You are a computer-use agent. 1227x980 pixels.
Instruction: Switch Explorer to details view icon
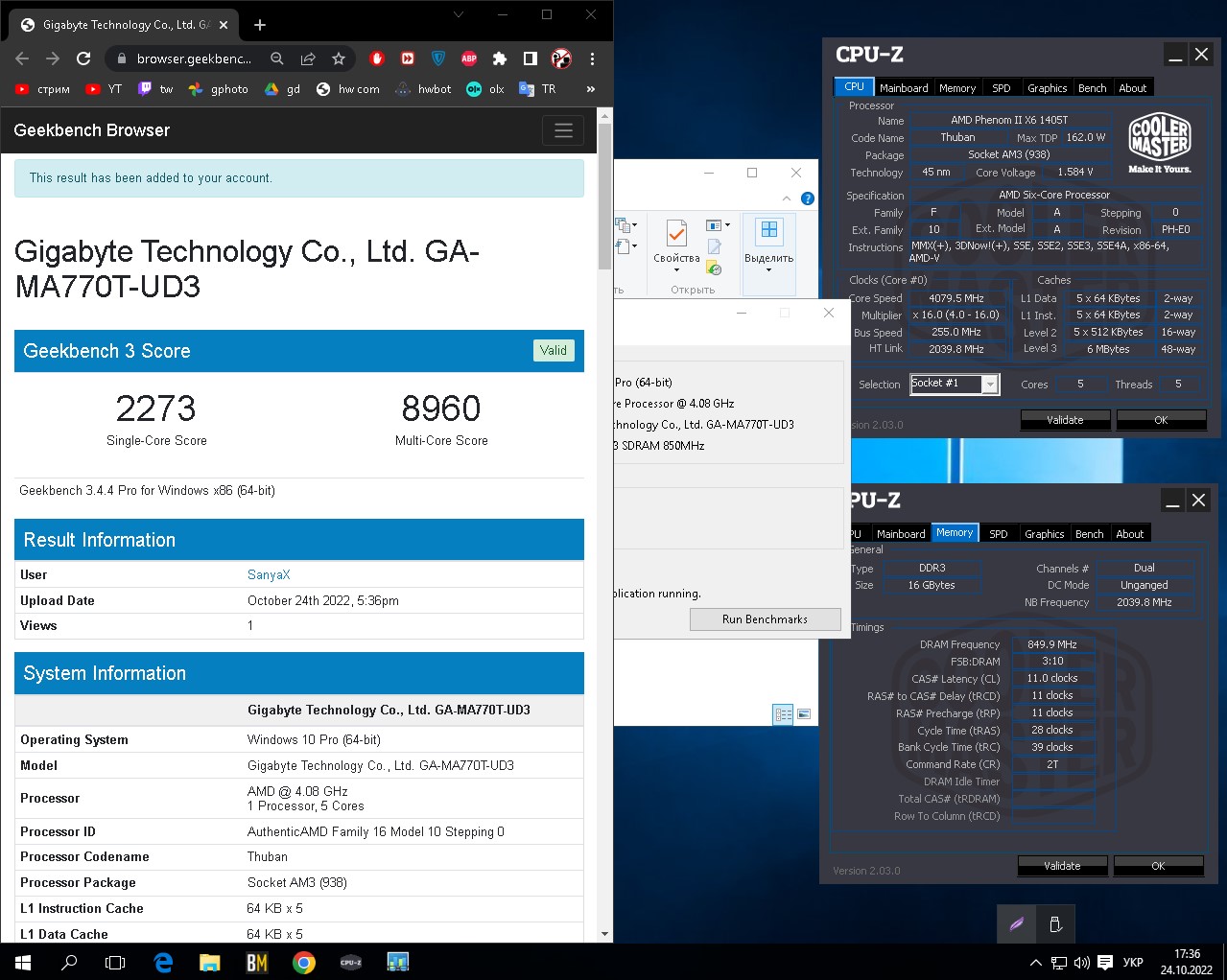coord(783,713)
